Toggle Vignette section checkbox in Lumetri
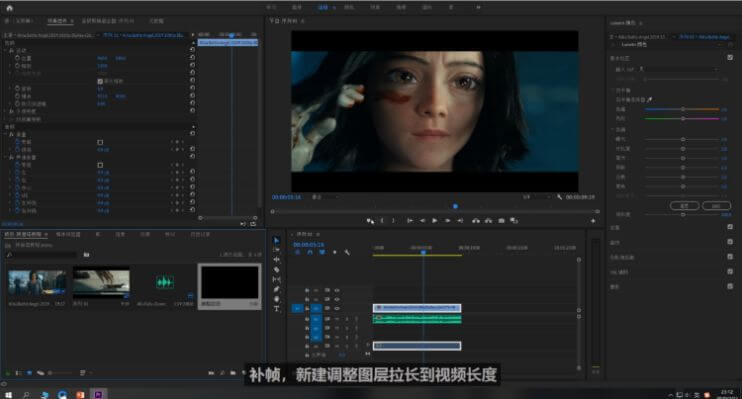Screen dimensions: 742x399 pos(730,286)
